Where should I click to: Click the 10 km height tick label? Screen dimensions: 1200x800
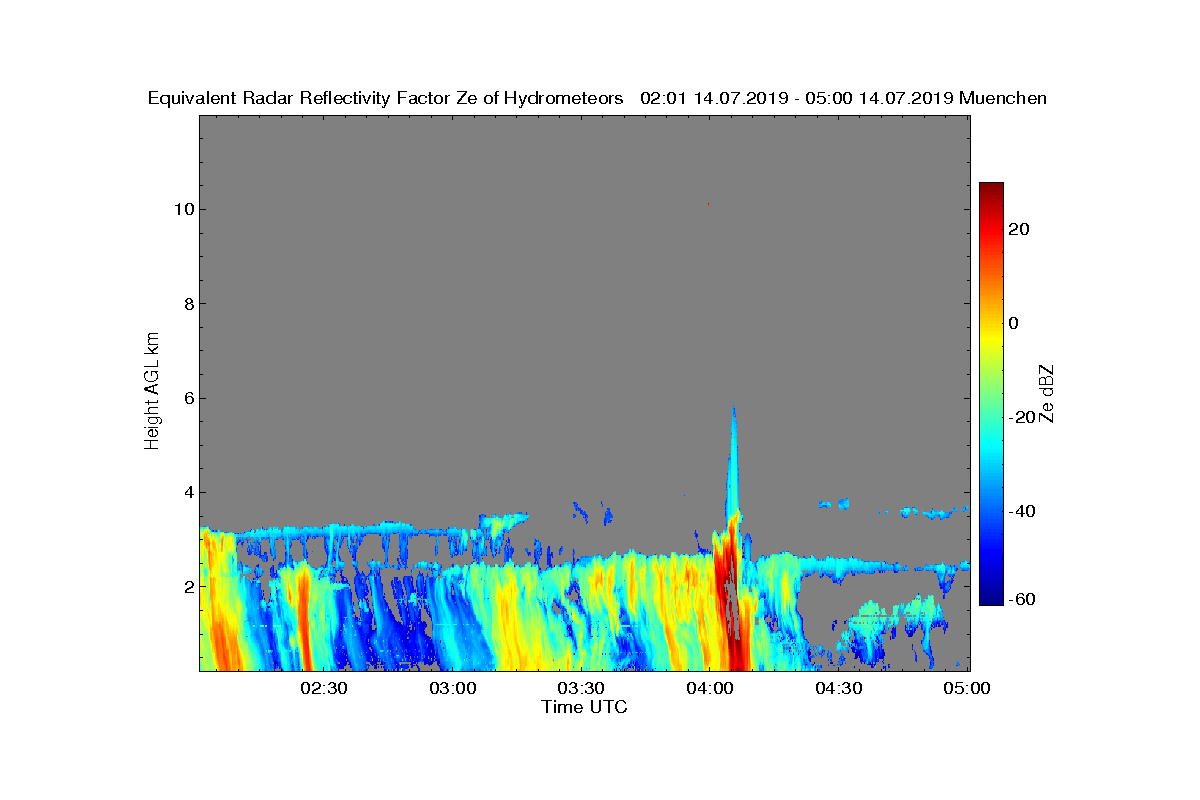point(183,209)
